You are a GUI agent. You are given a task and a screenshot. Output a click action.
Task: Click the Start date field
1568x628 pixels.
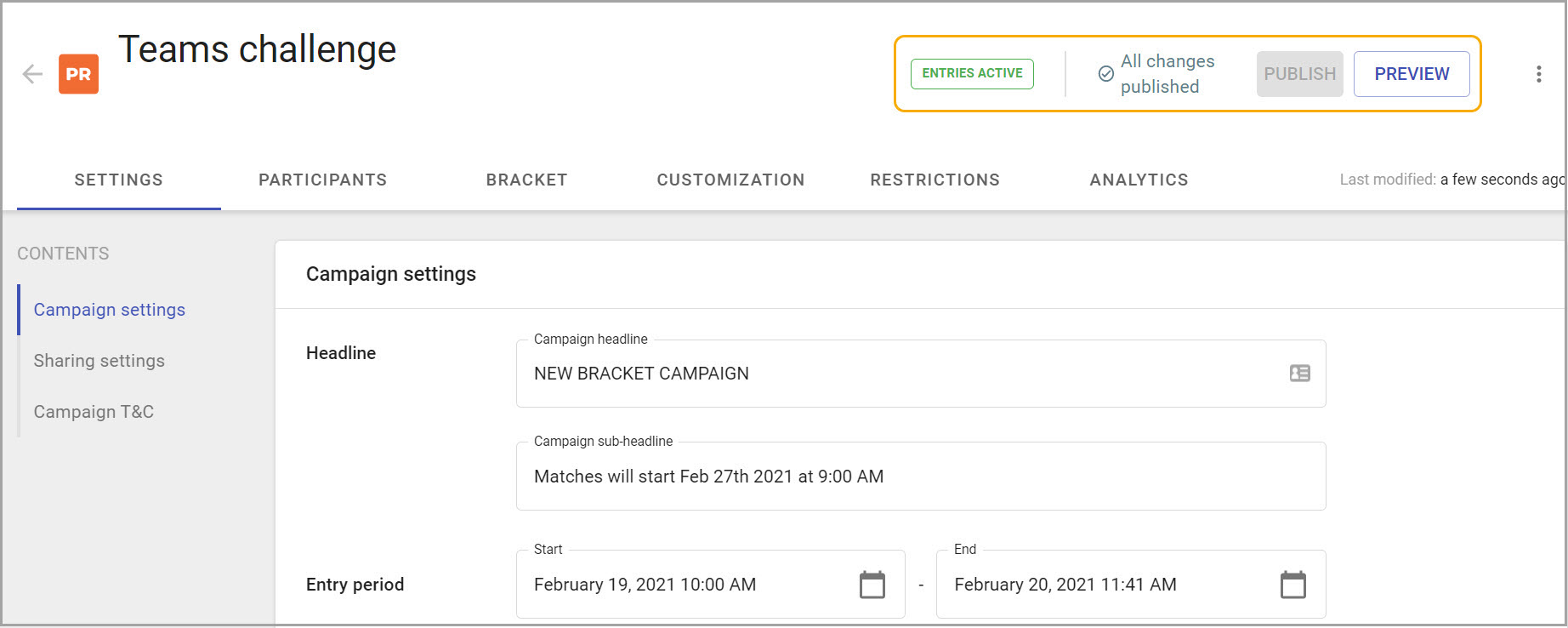click(x=711, y=585)
